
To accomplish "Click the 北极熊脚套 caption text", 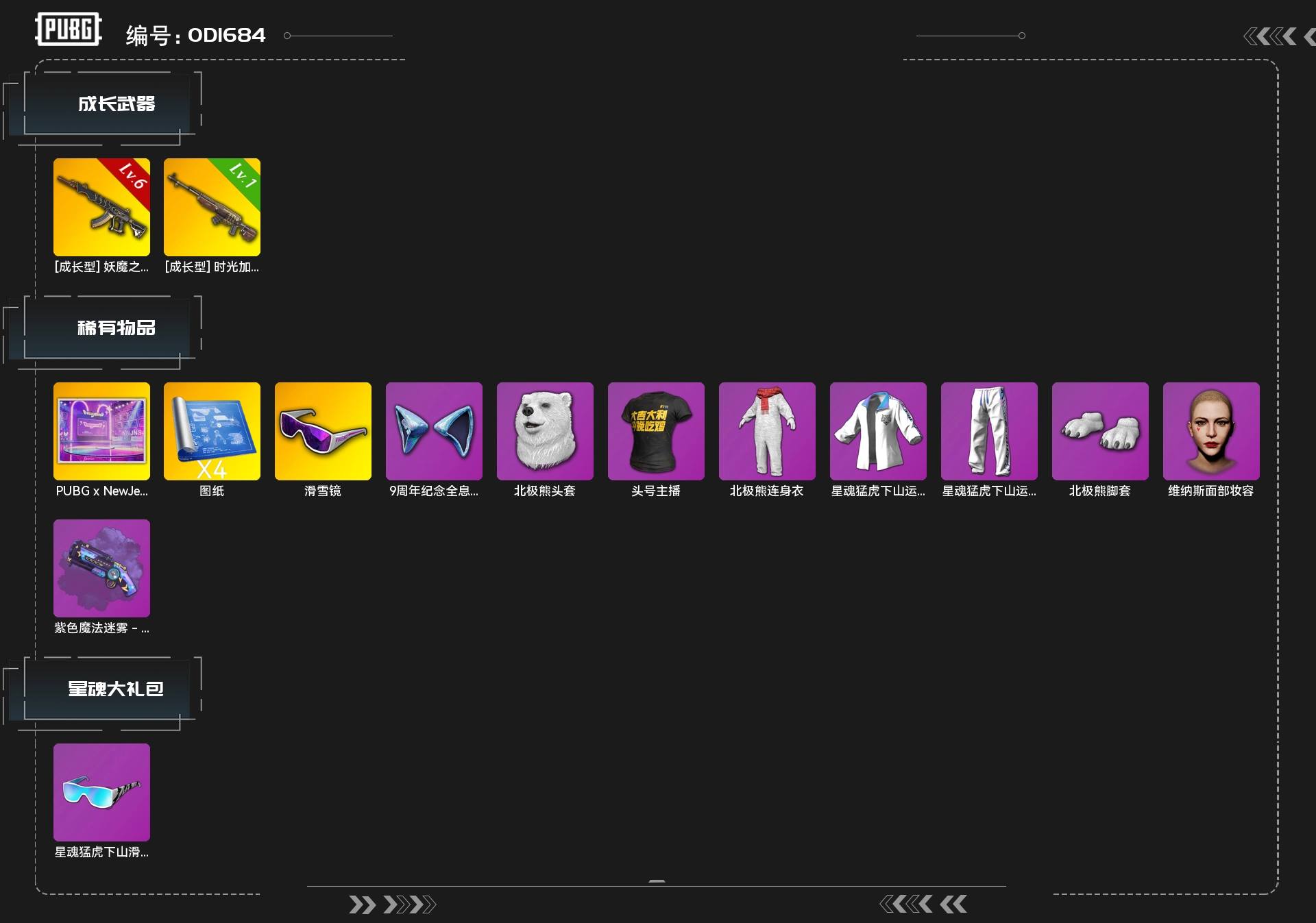I will coord(1100,491).
